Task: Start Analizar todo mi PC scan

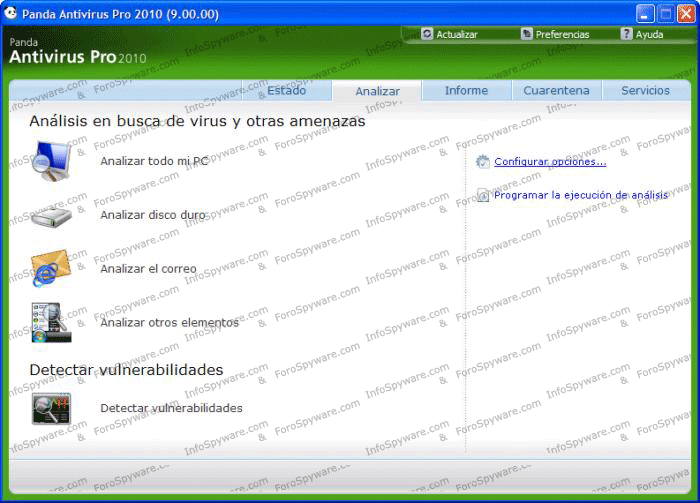Action: [x=154, y=161]
